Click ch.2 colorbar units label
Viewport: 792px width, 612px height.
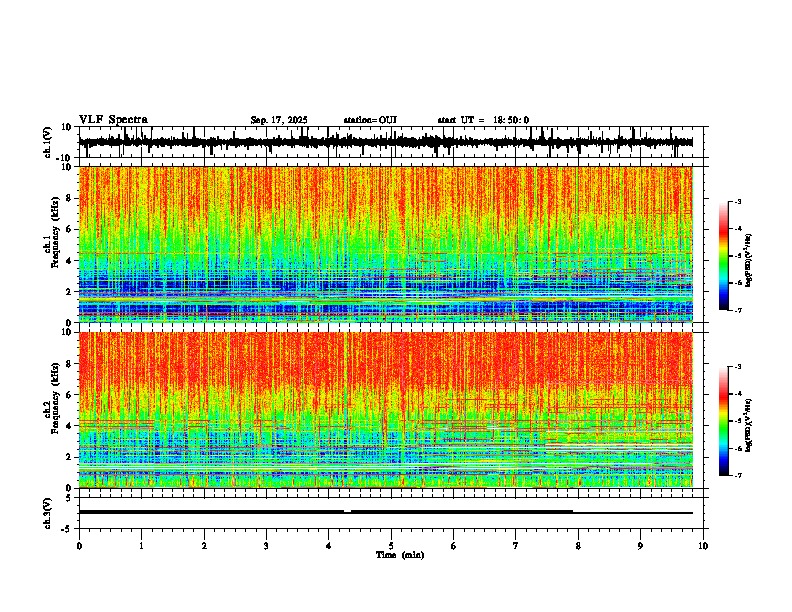click(x=749, y=425)
